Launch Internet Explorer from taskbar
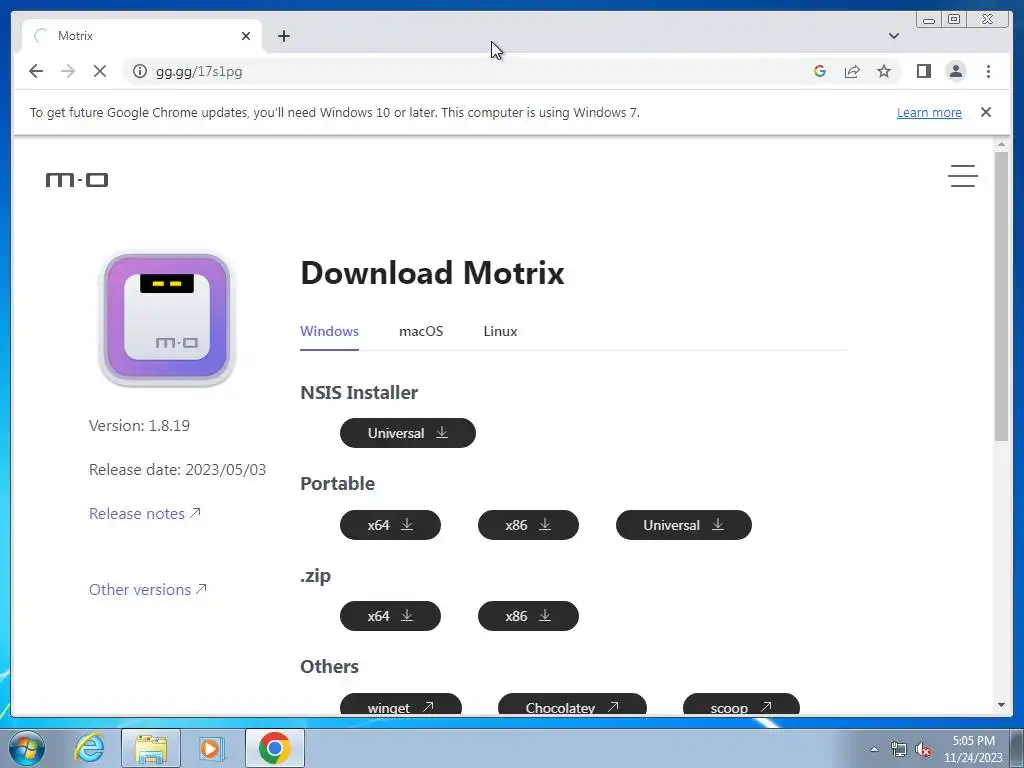 point(89,748)
